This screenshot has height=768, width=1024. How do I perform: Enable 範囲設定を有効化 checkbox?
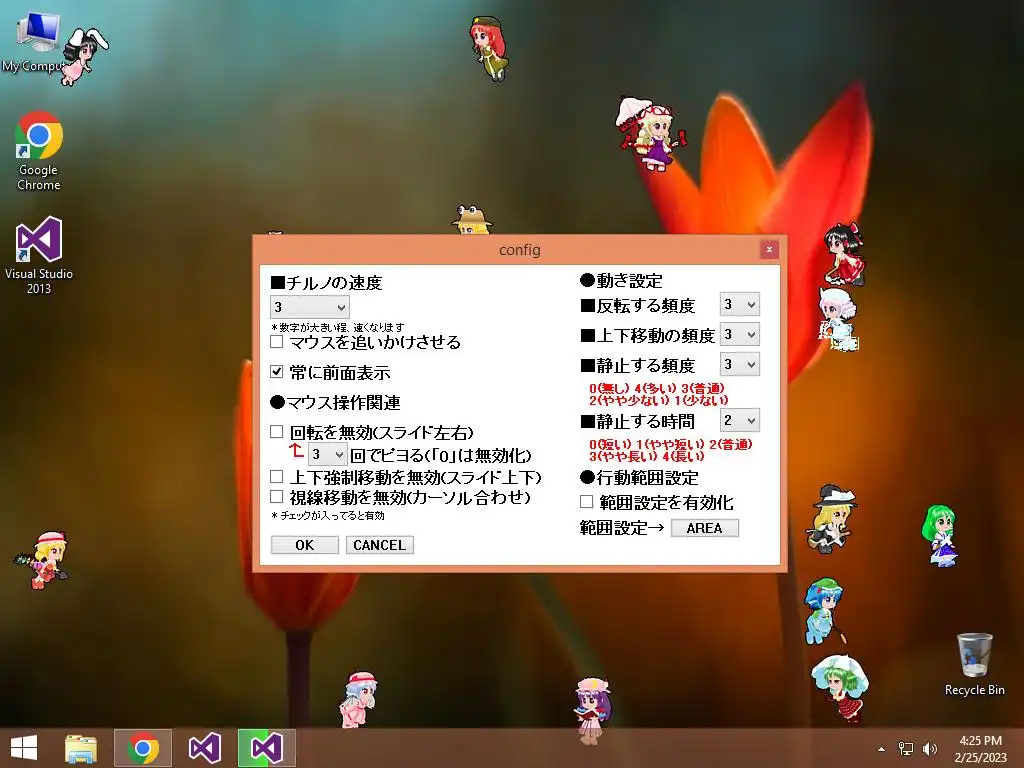(x=586, y=502)
